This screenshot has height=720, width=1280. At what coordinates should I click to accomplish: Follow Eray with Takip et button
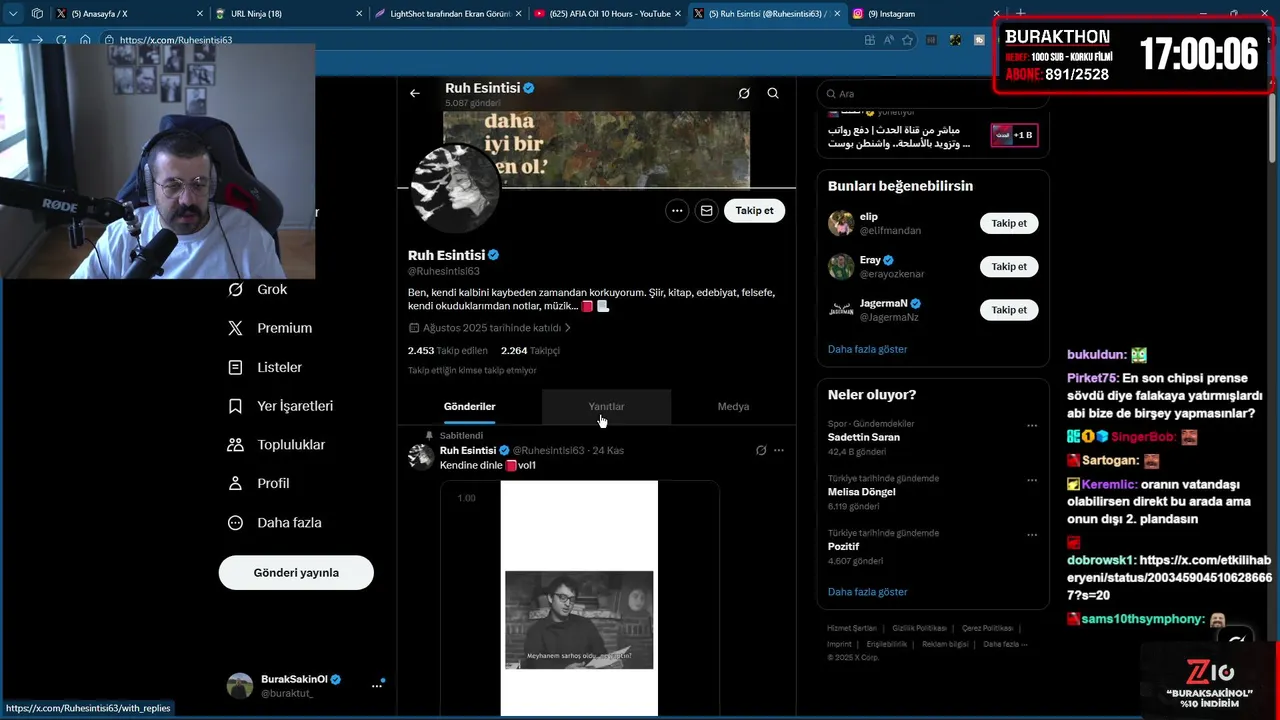tap(1009, 267)
